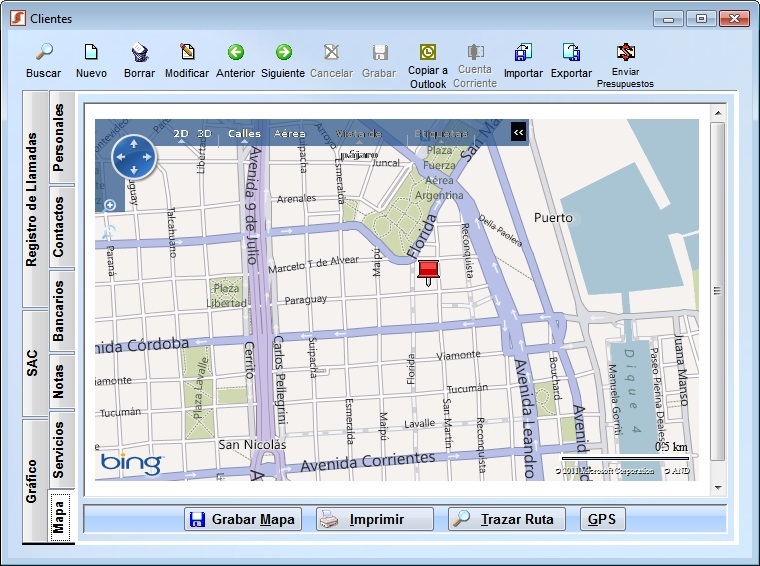The image size is (760, 566).
Task: Click Copiar a Outlook icon
Action: (428, 53)
